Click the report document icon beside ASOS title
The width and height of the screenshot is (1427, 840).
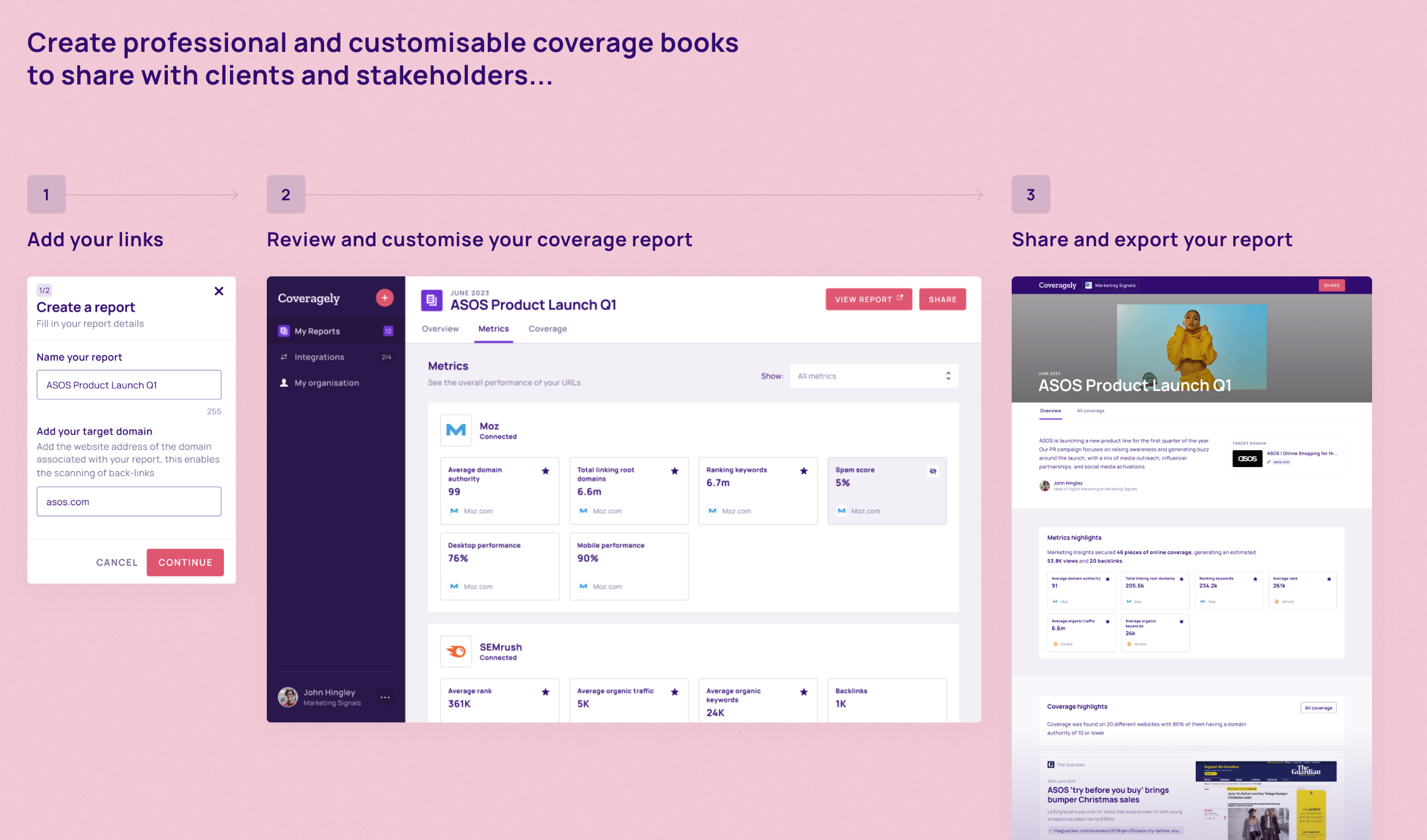coord(432,300)
